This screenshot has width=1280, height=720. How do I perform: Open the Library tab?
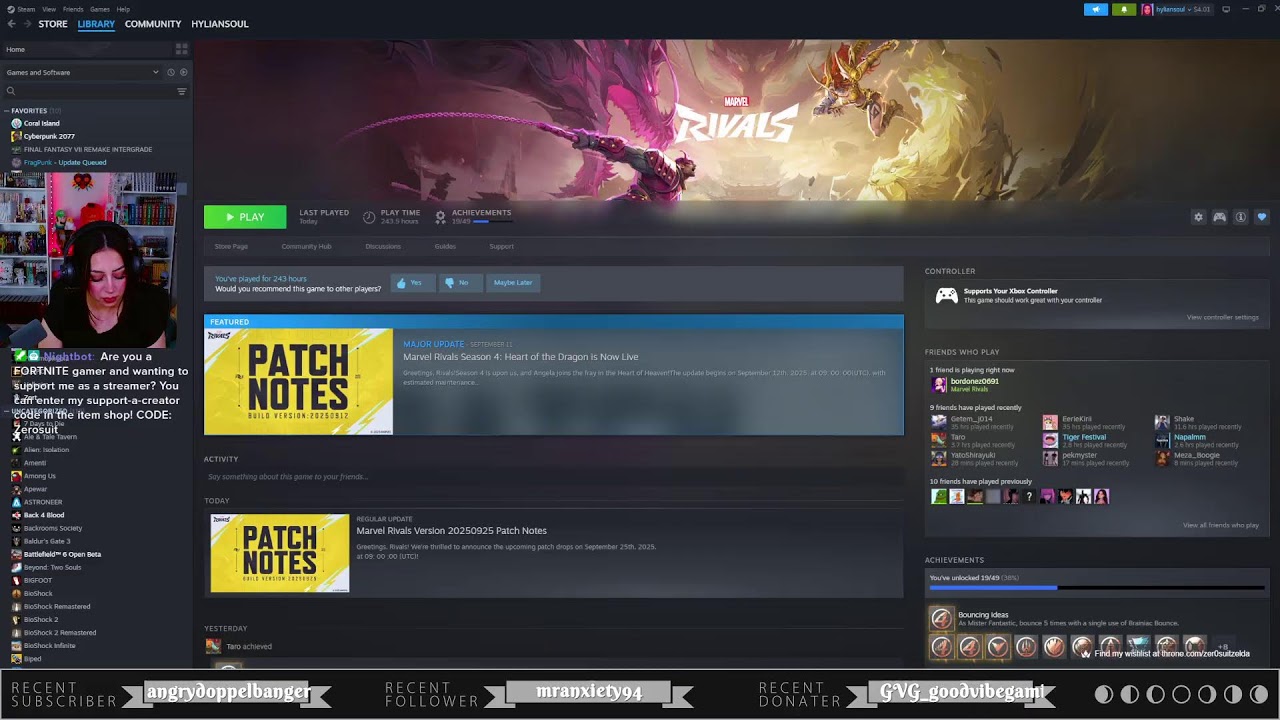click(x=96, y=24)
